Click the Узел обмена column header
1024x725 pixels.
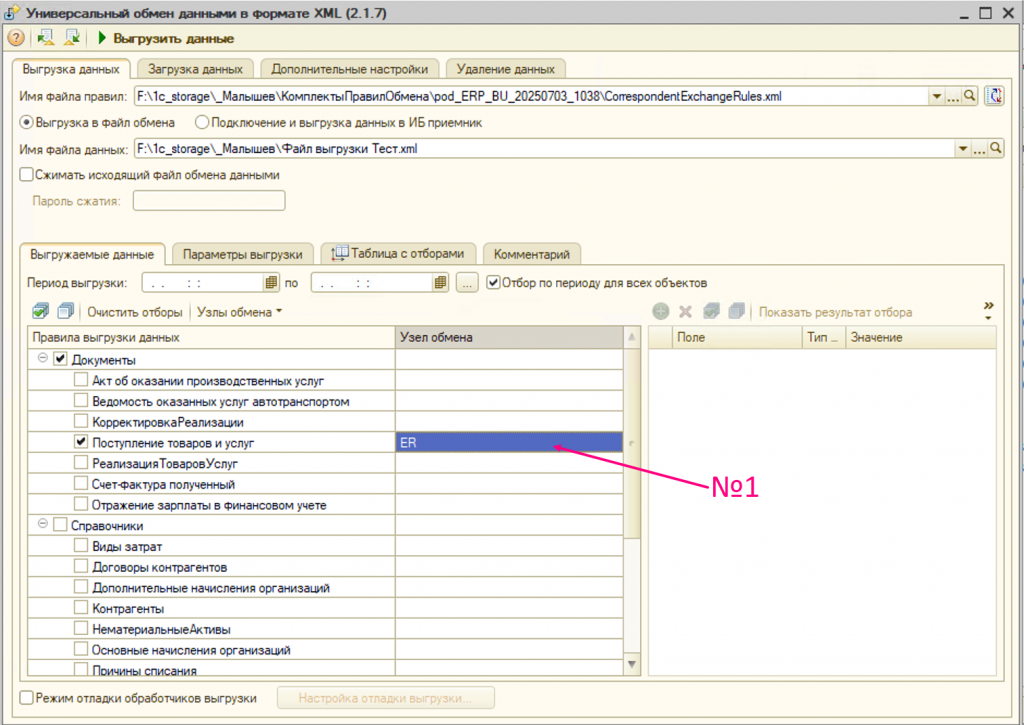pos(509,338)
